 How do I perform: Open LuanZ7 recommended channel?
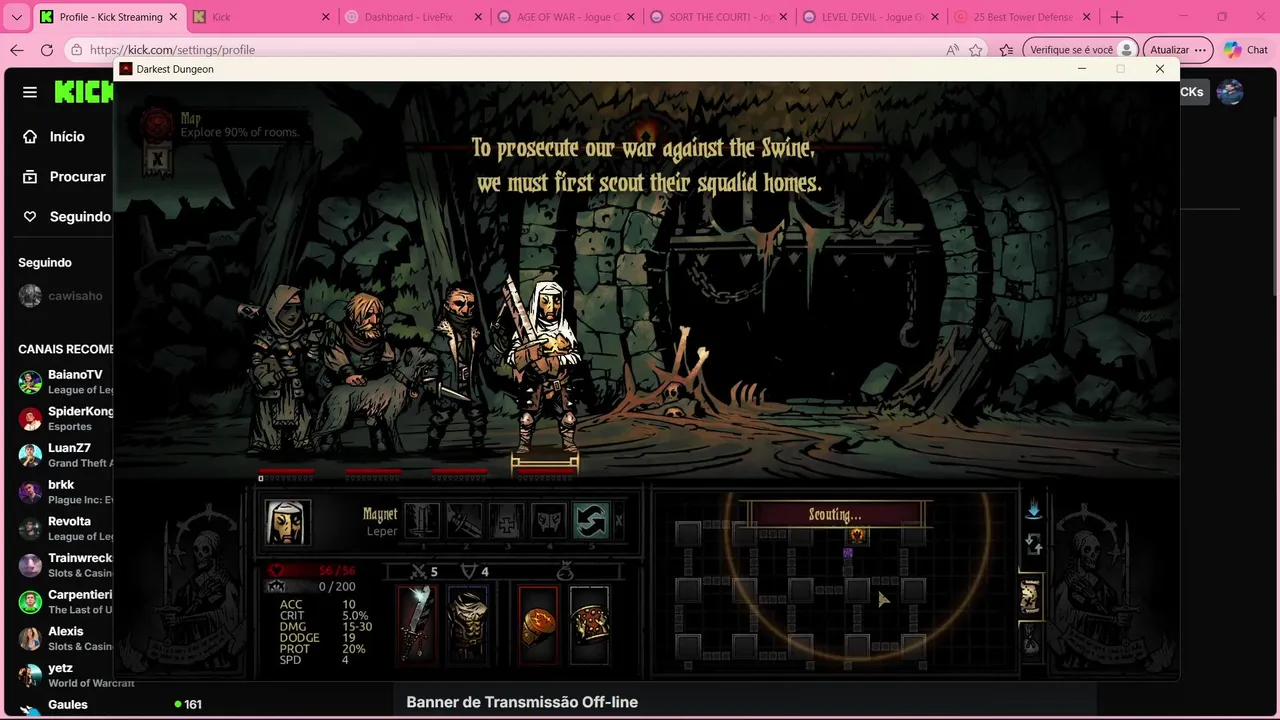64,455
